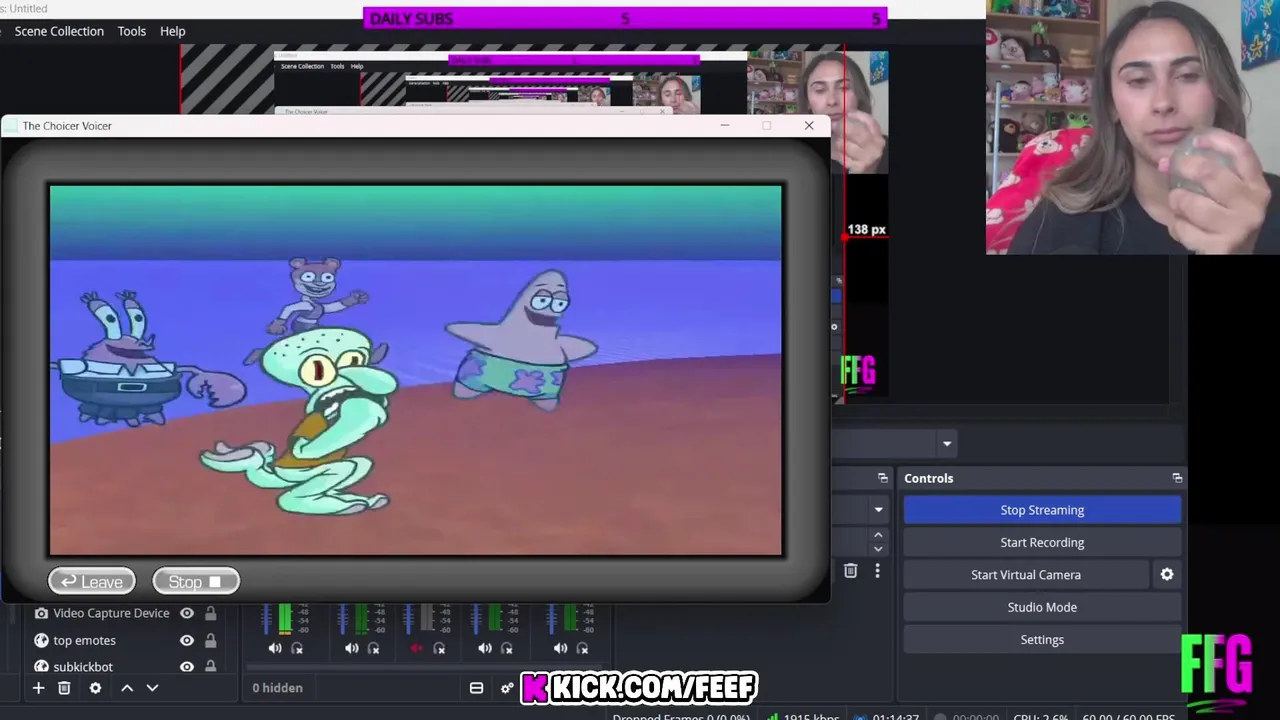Click Stop Streaming
Image resolution: width=1280 pixels, height=720 pixels.
click(x=1042, y=510)
